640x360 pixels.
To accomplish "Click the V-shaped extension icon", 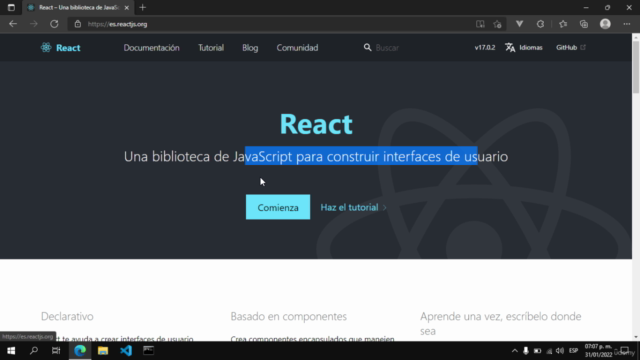I will pos(519,24).
